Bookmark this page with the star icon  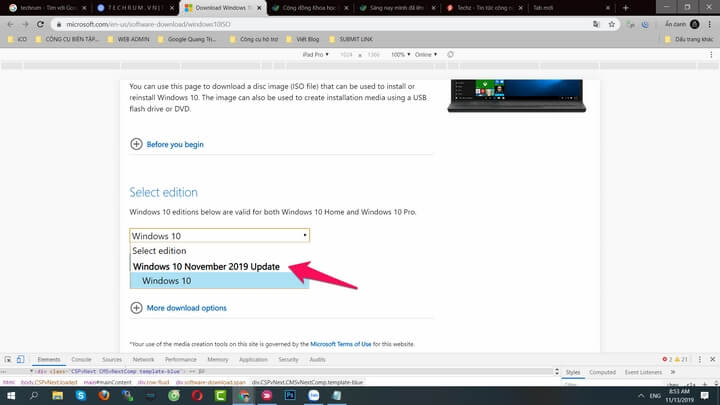coord(612,24)
